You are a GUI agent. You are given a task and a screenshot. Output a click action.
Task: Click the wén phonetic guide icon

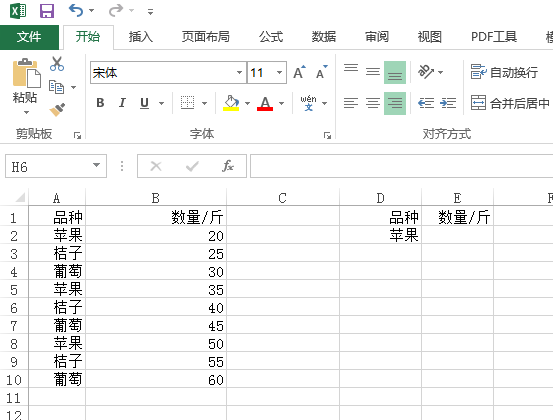point(309,103)
